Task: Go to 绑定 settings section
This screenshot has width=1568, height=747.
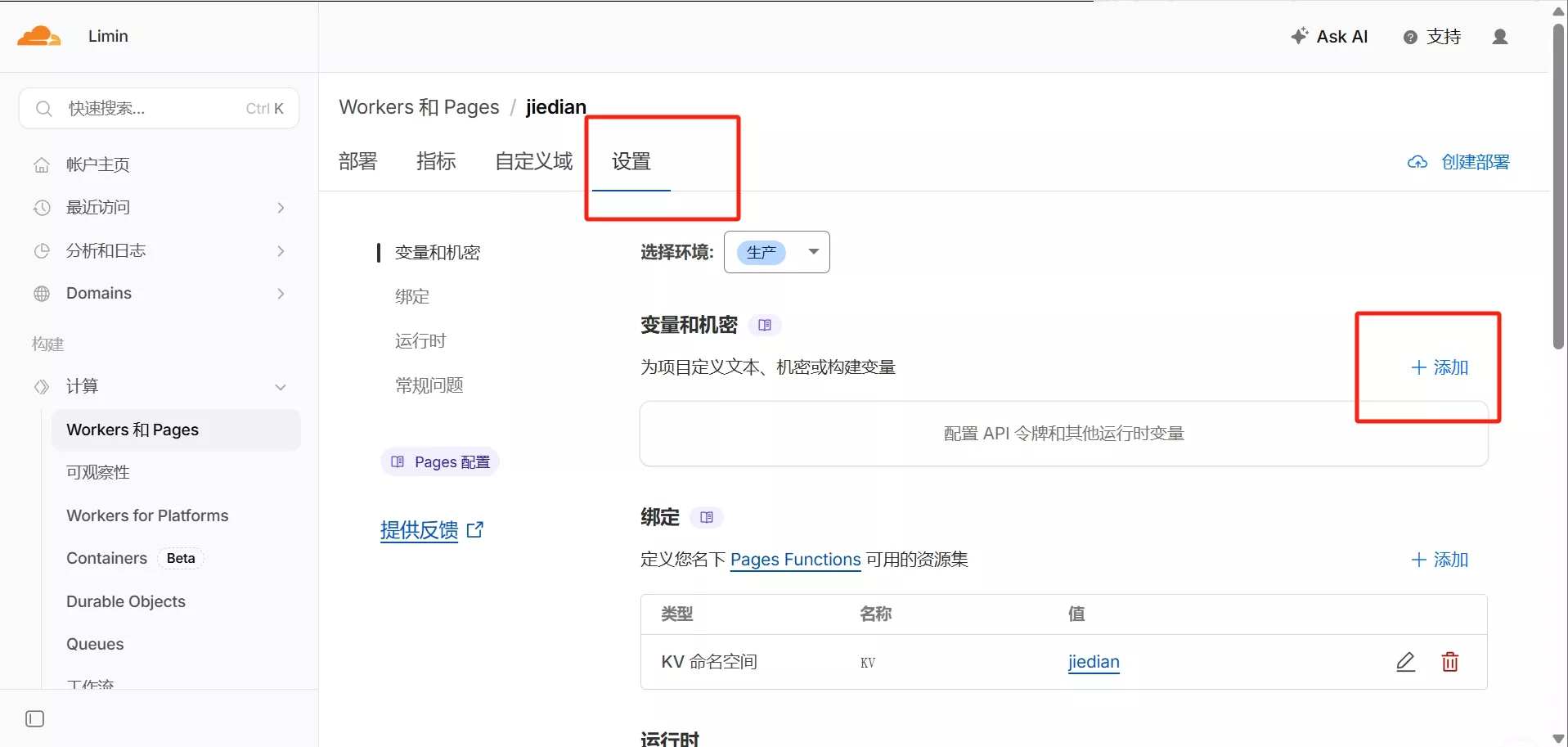Action: tap(412, 297)
